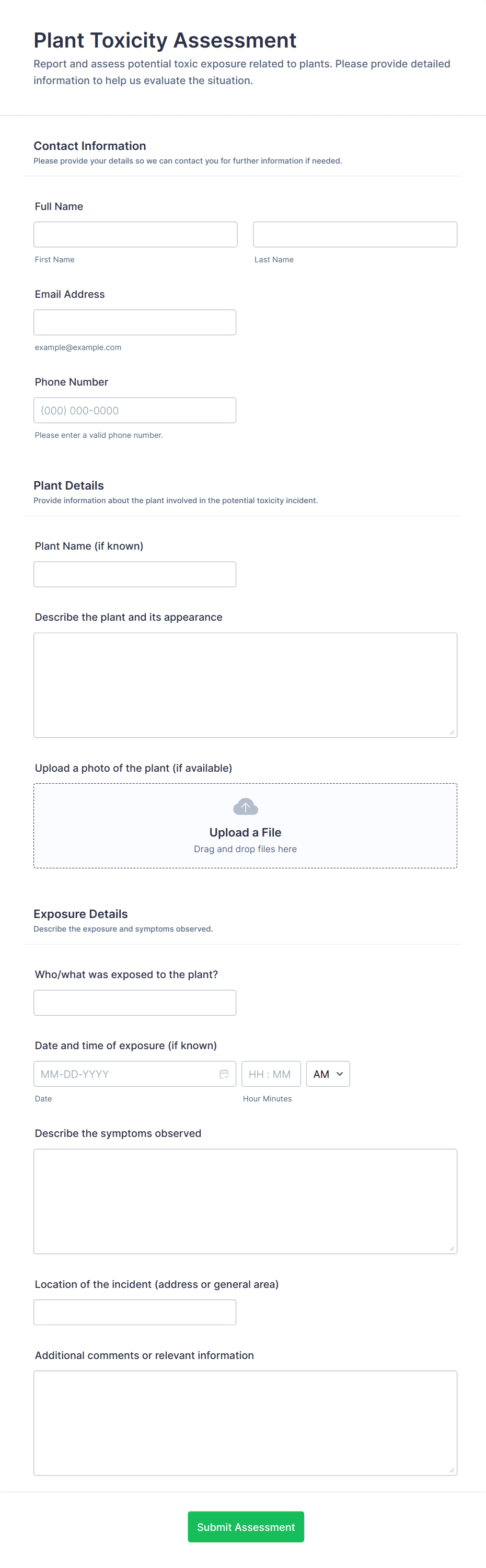Focus the 'Who/what was exposed' field

[135, 1003]
